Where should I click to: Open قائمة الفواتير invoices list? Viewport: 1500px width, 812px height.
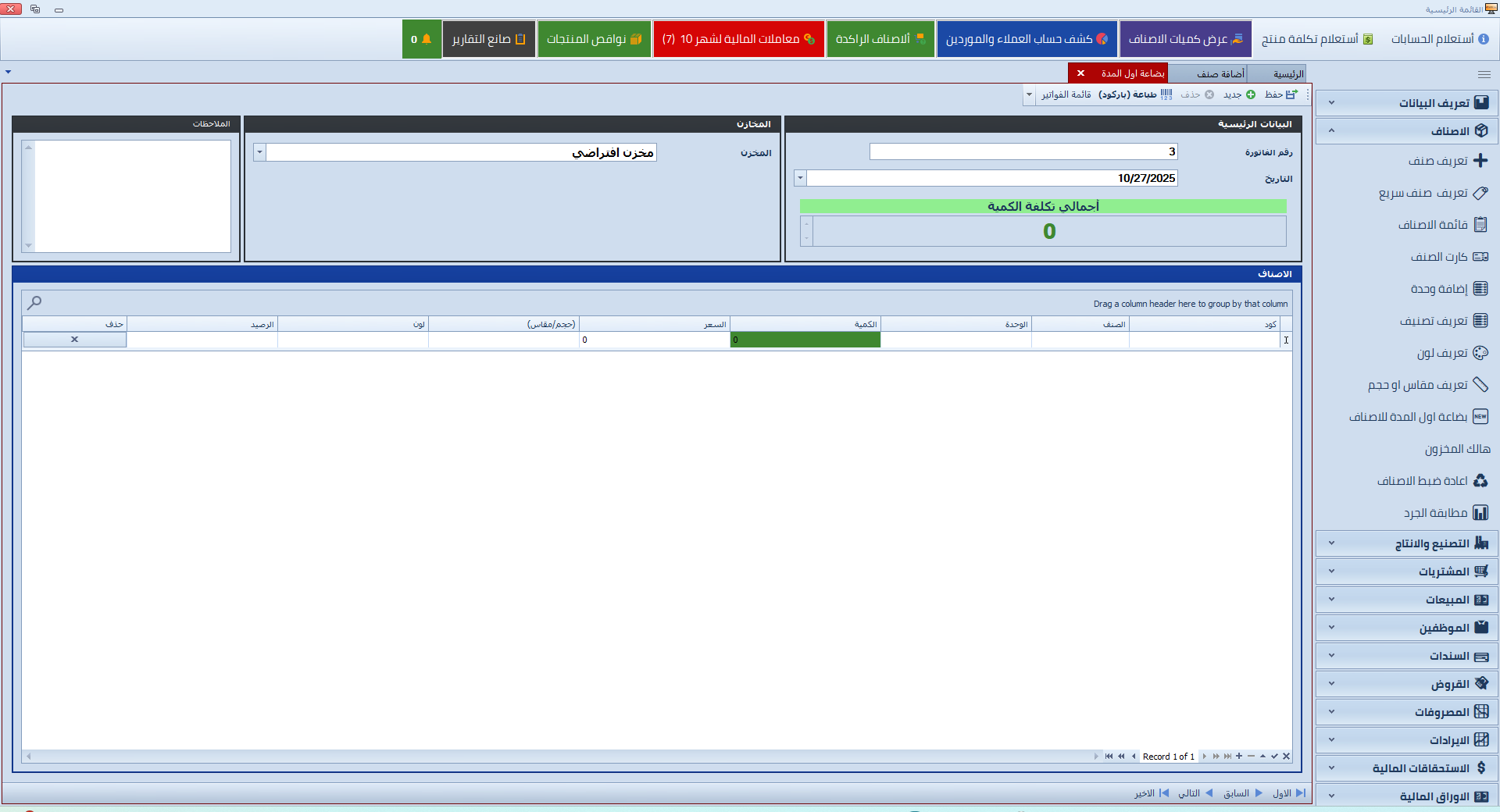click(x=1066, y=94)
